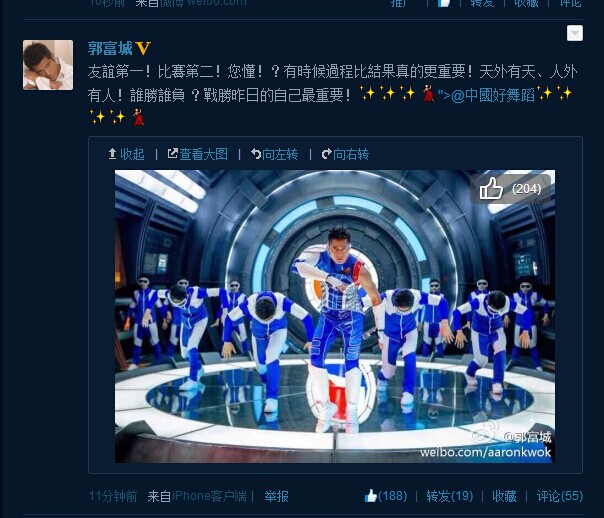Bookmark the post with 收藏
The image size is (604, 518).
tap(504, 496)
